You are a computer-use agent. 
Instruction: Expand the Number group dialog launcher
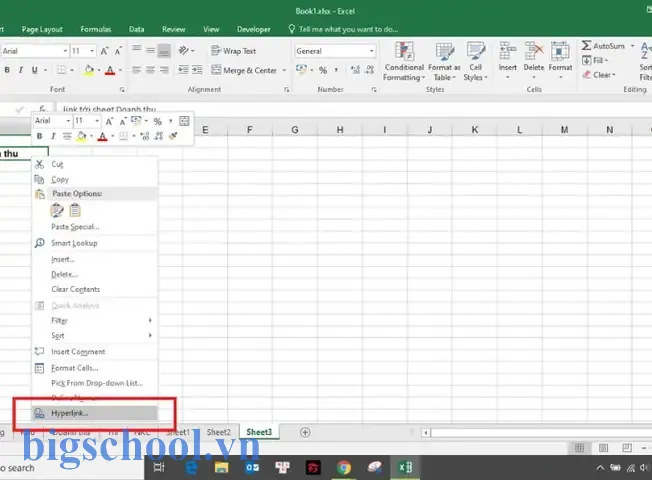coord(374,89)
